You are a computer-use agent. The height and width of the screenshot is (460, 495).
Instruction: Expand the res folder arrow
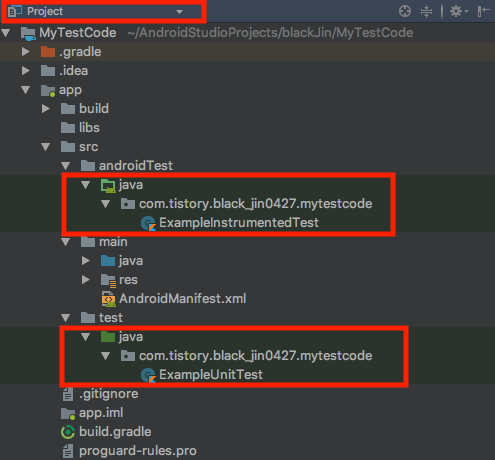point(86,280)
